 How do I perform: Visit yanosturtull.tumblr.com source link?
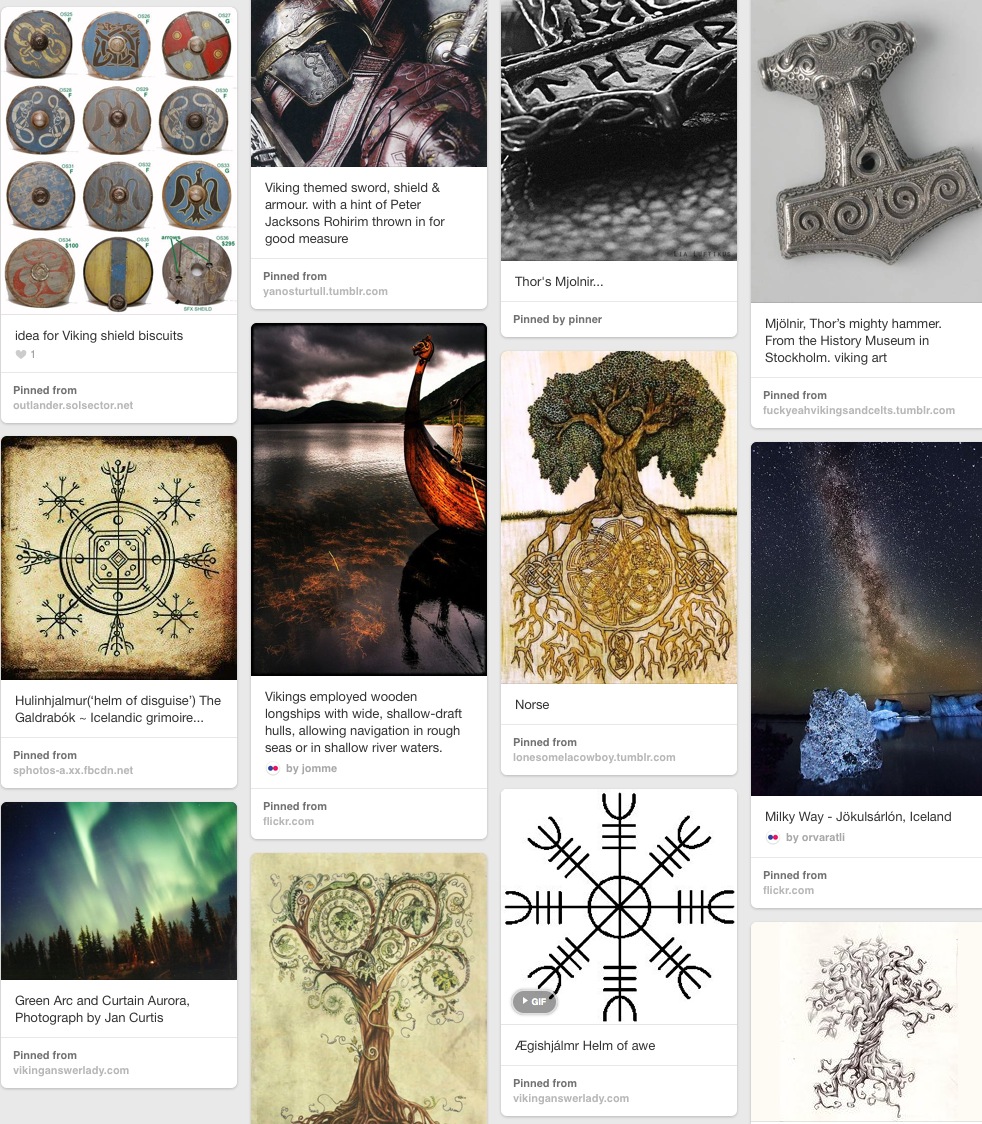click(x=325, y=292)
